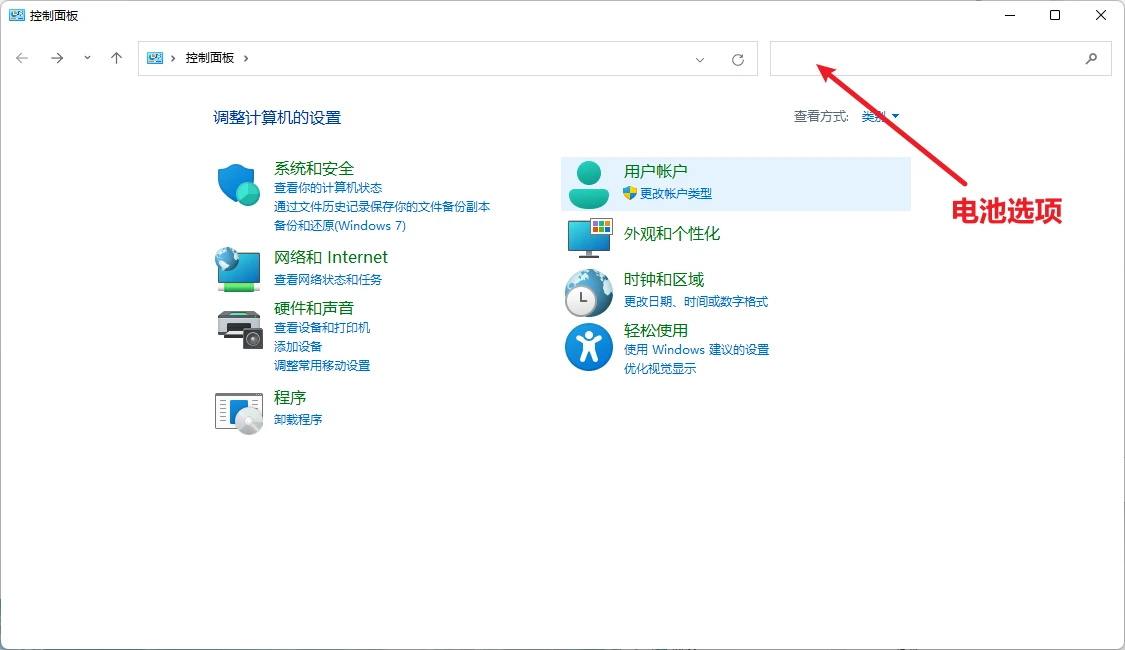Expand the address bar history dropdown
Viewport: 1125px width, 650px height.
coord(700,60)
